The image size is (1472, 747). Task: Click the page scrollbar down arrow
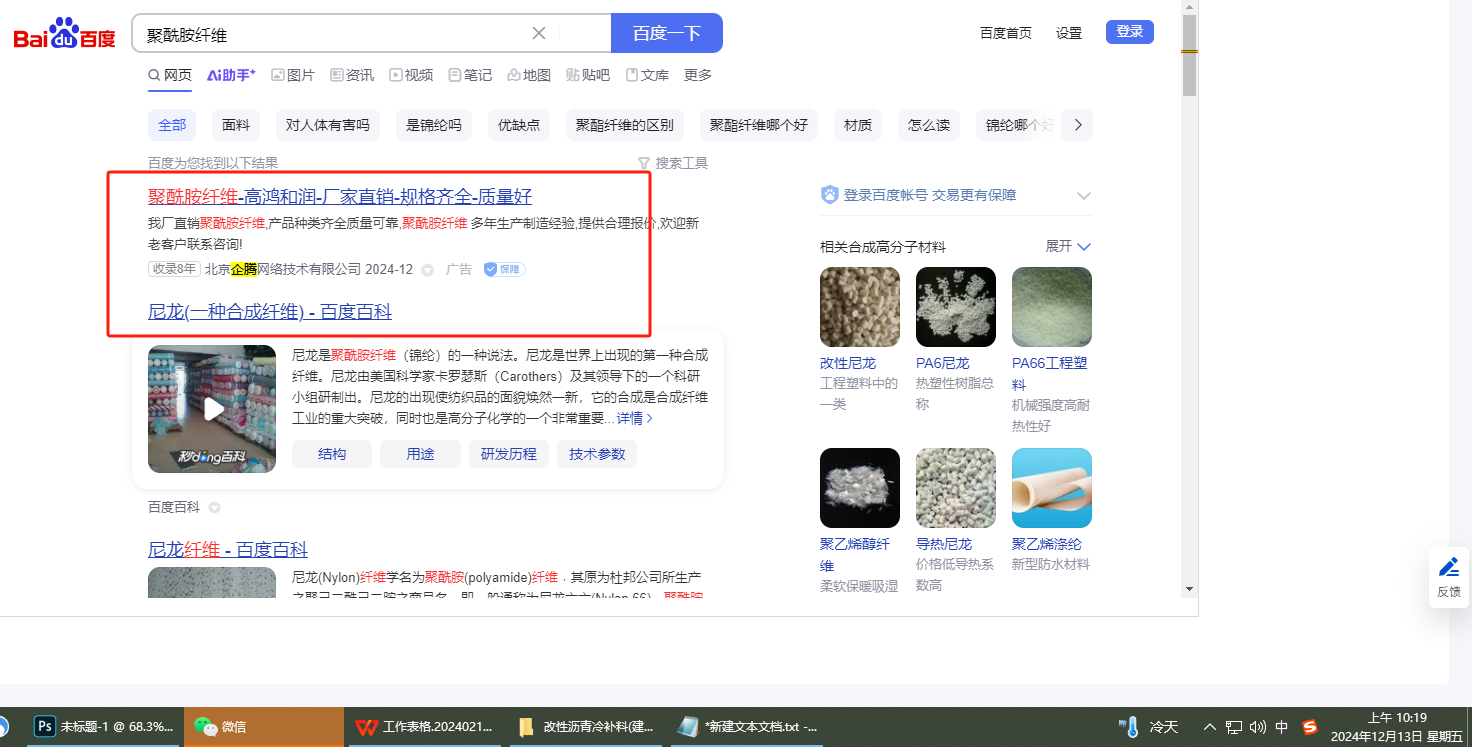(1189, 589)
